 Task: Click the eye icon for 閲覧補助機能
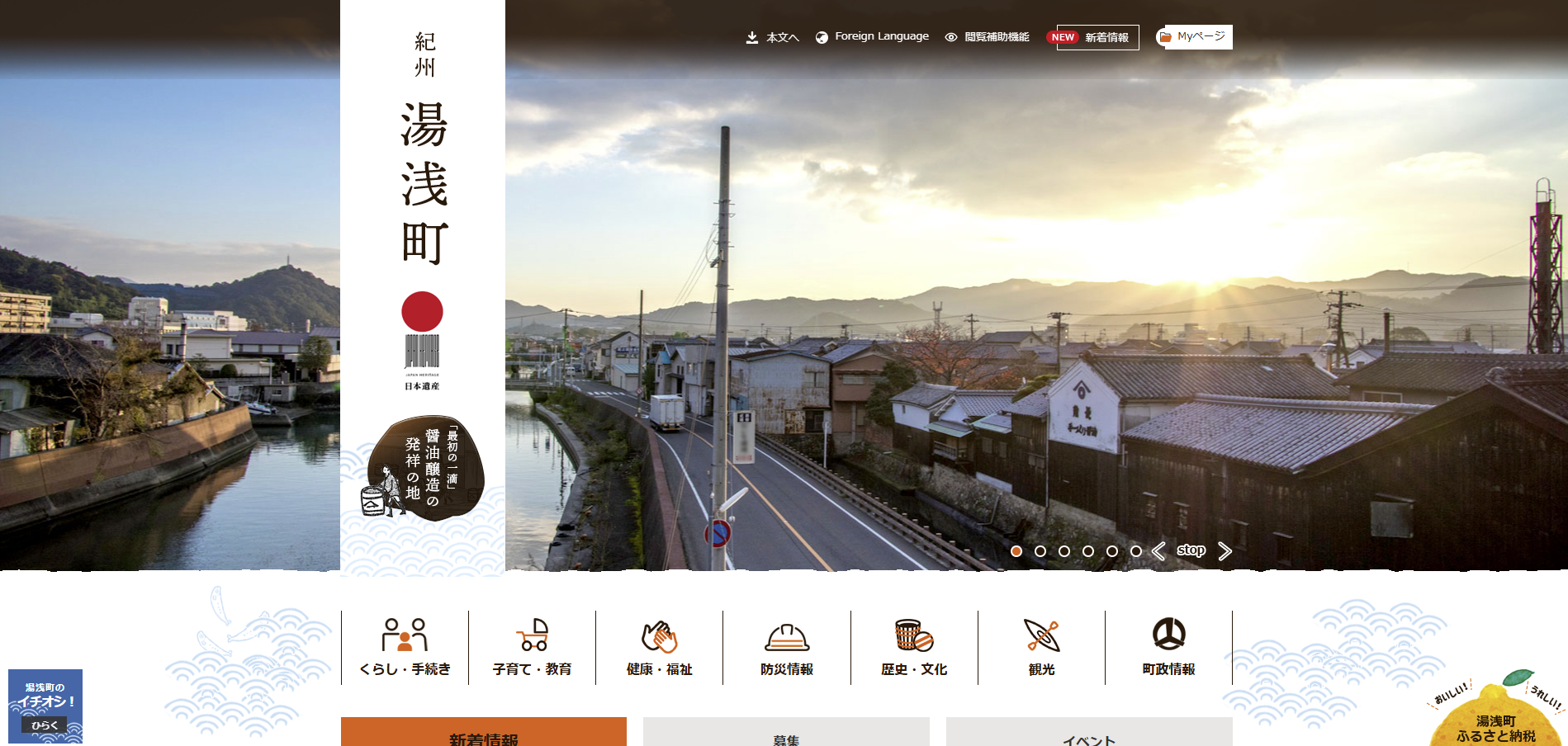click(951, 37)
